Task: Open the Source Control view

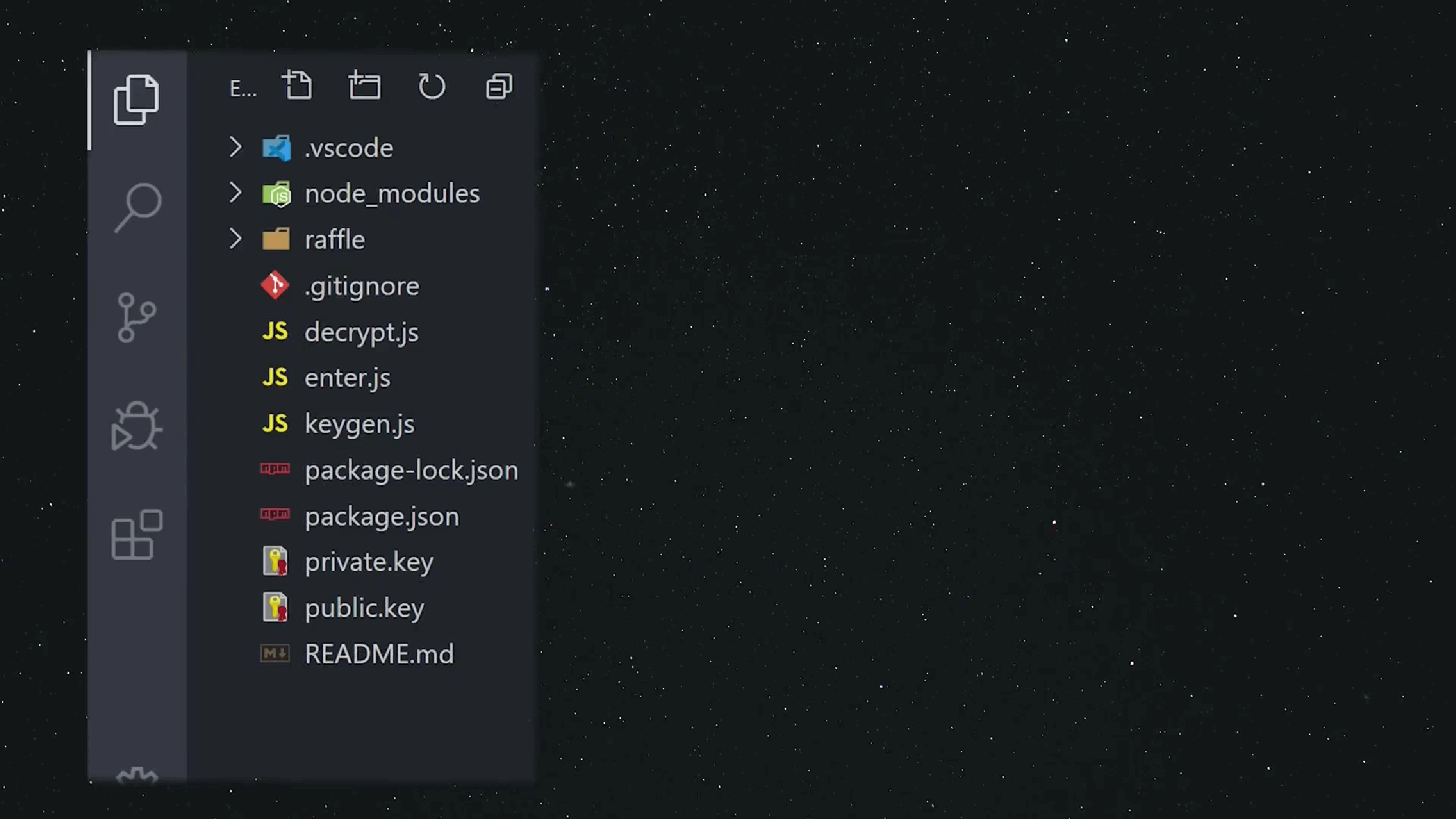Action: 136,318
